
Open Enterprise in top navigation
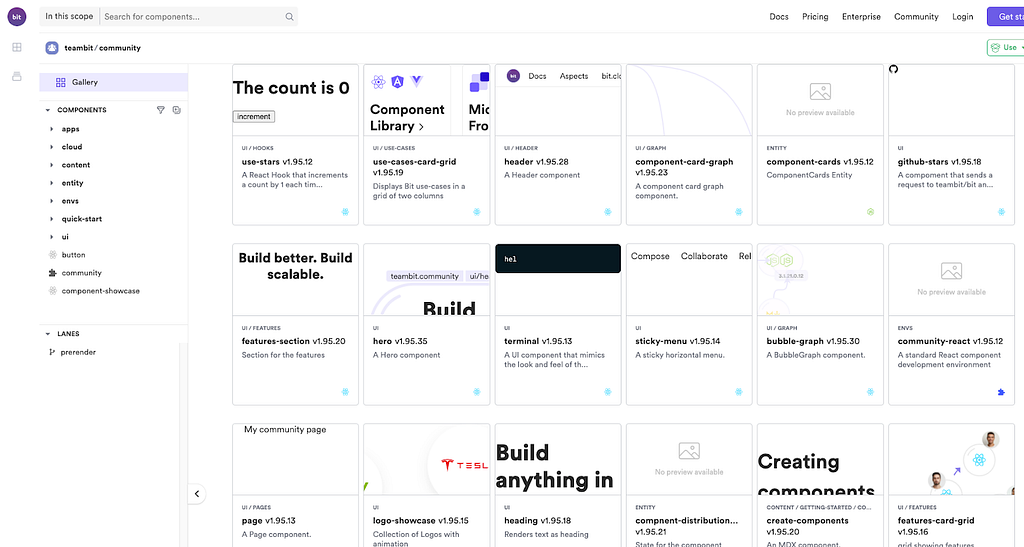click(861, 16)
